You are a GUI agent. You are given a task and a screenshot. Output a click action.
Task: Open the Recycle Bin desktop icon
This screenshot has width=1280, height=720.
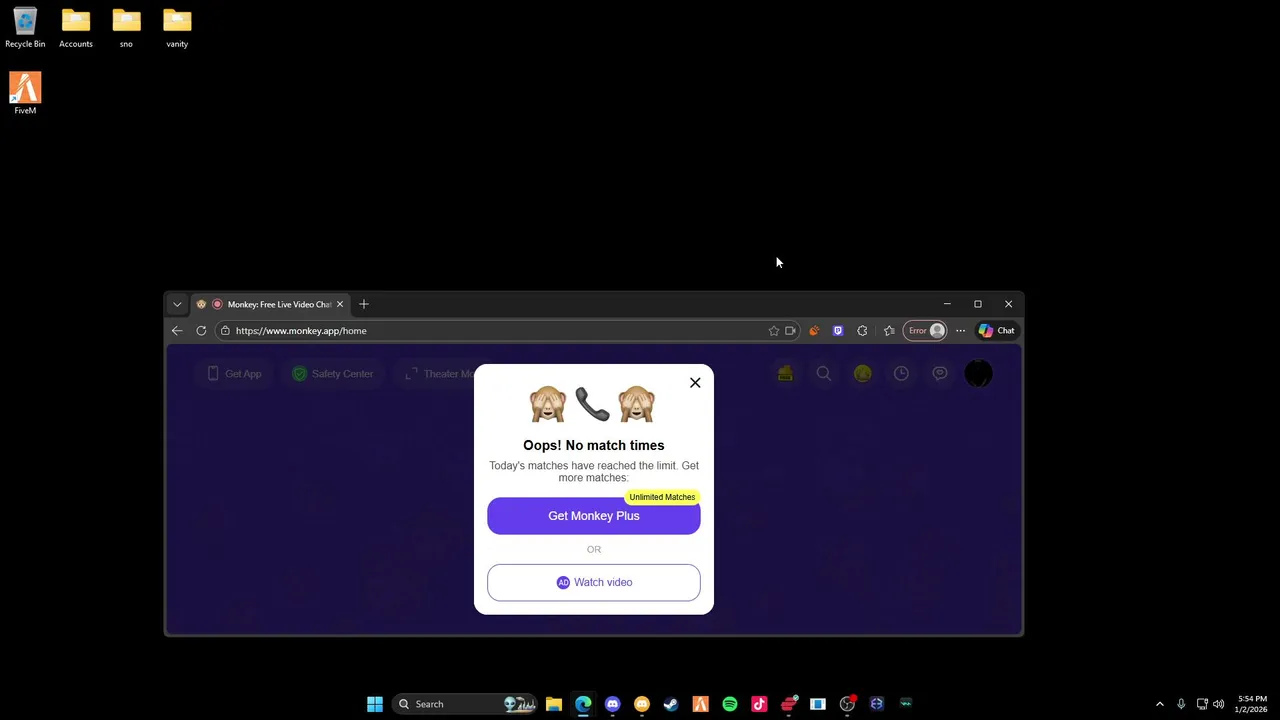(x=25, y=28)
